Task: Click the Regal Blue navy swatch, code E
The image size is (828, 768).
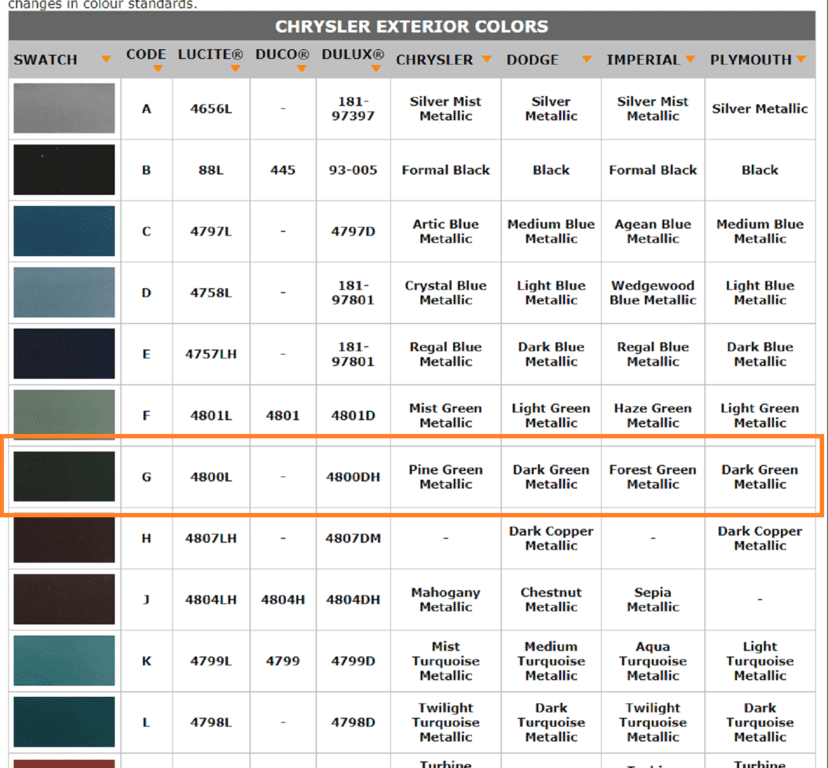Action: coord(64,354)
